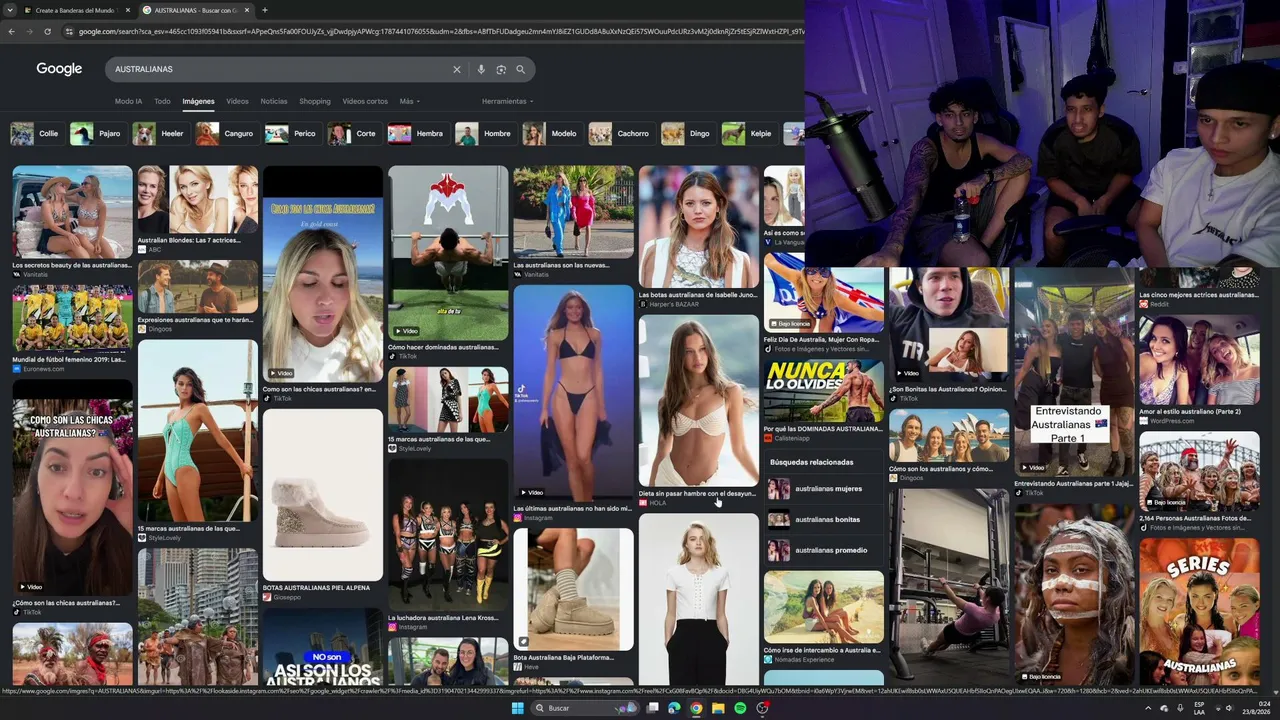
Task: Switch to Google Chrome on the taskbar
Action: point(696,708)
